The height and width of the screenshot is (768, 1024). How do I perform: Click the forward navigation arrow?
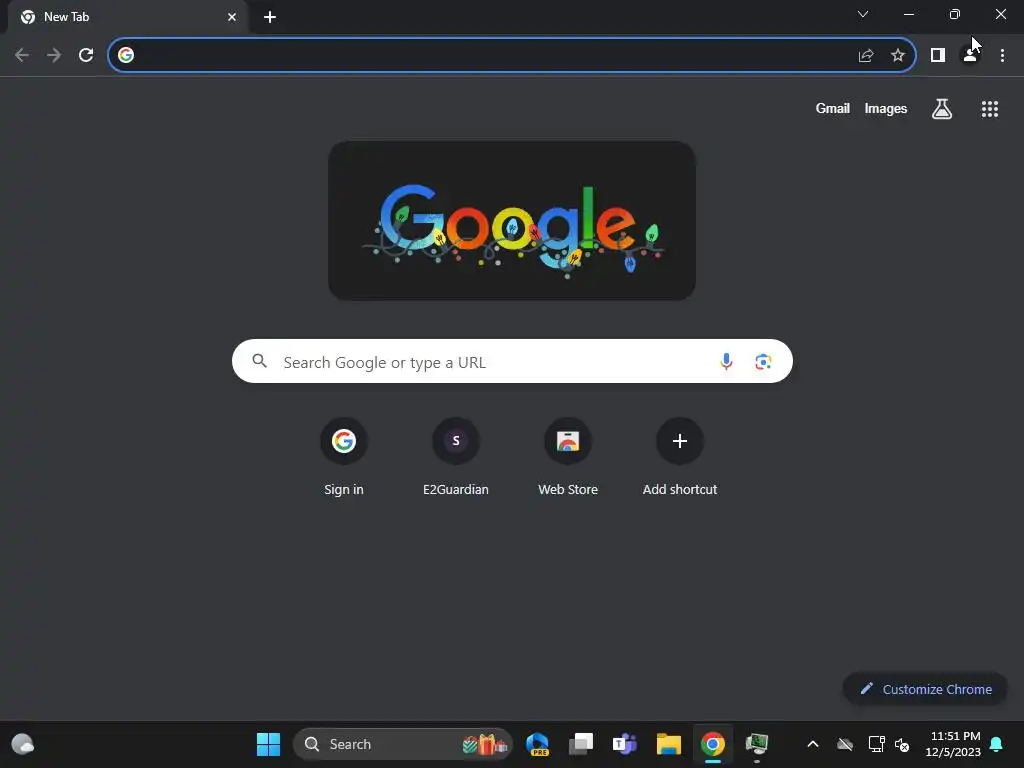54,56
